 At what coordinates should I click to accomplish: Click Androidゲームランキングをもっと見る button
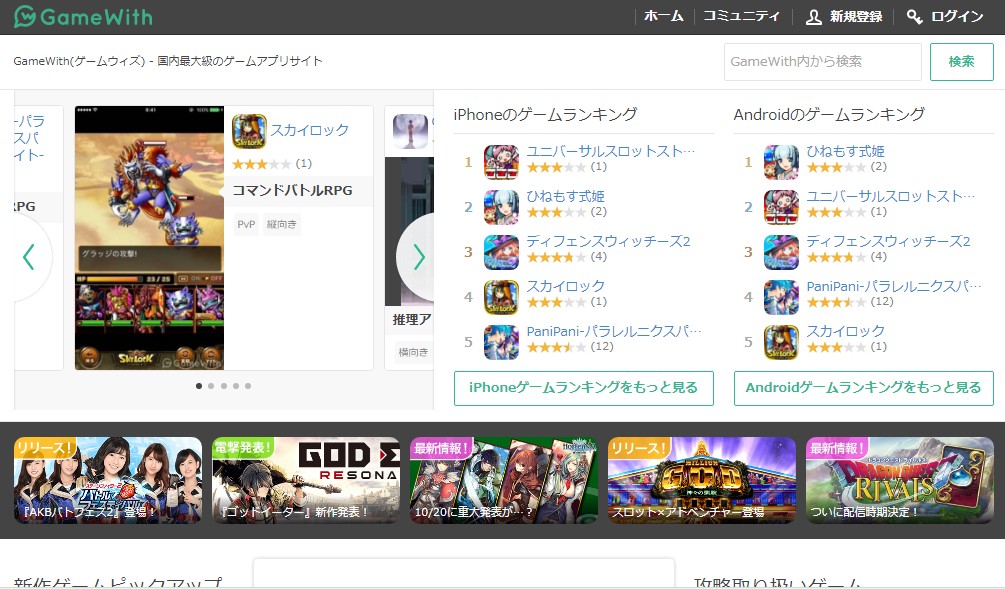(863, 388)
